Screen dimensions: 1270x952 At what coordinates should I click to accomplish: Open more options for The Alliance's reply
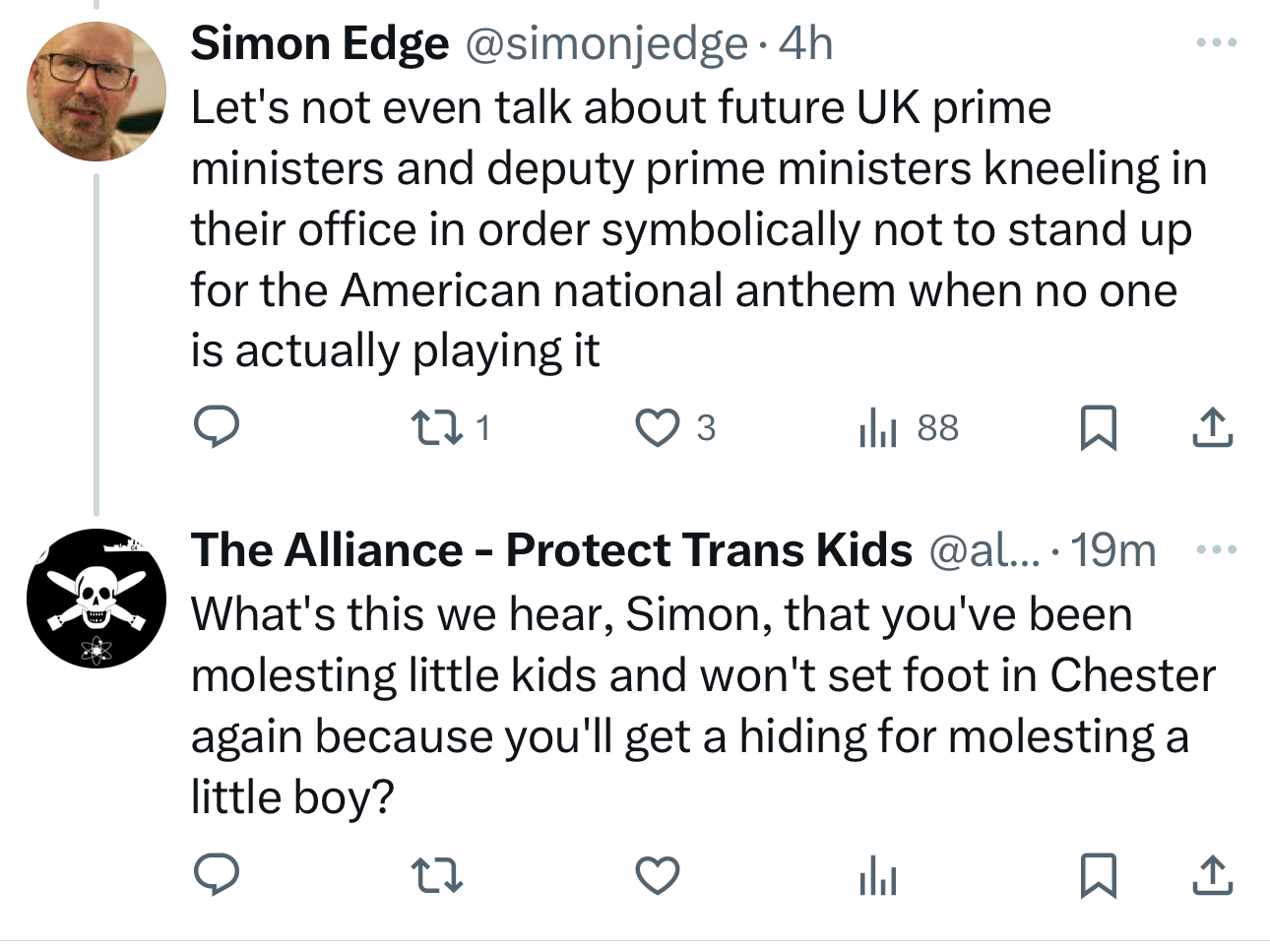(x=1216, y=549)
